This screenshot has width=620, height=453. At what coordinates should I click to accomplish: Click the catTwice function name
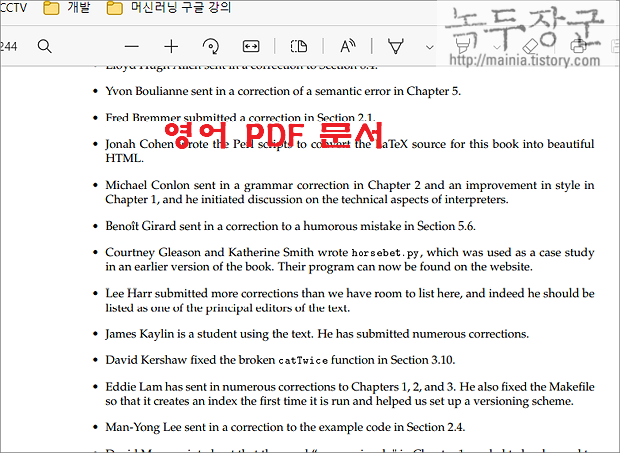pyautogui.click(x=303, y=361)
